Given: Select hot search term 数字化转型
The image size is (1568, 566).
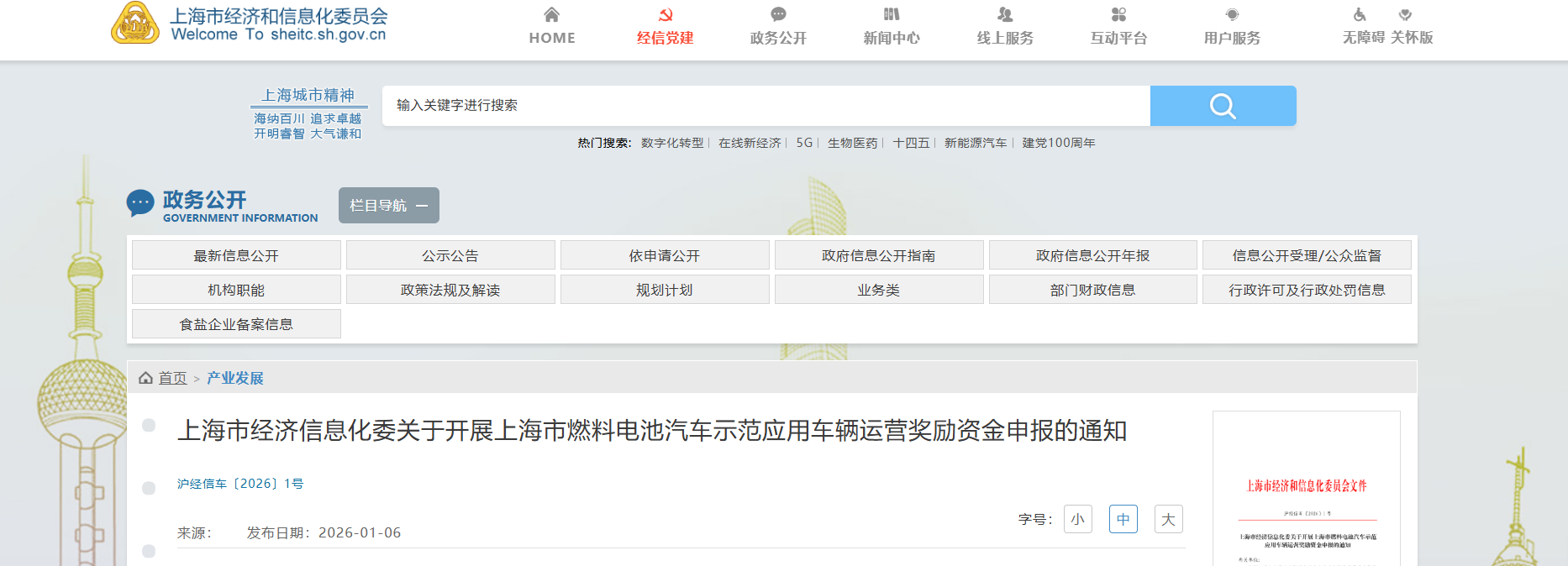Looking at the screenshot, I should tap(672, 143).
